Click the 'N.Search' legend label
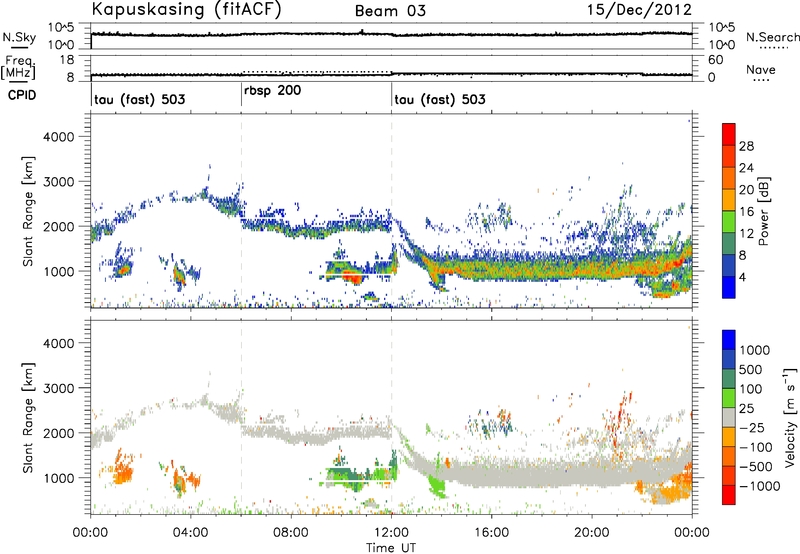This screenshot has width=800, height=554. tap(773, 37)
